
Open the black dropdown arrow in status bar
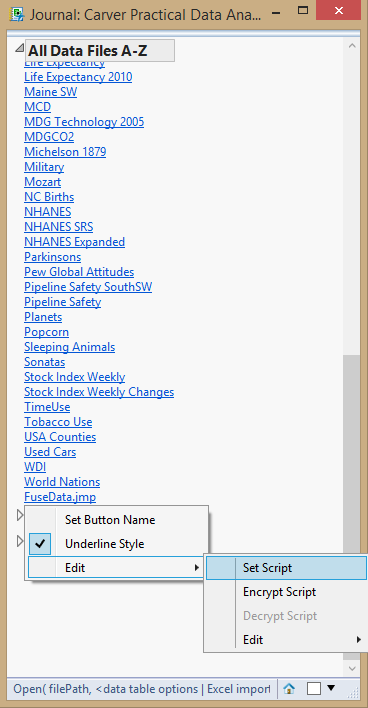coord(331,688)
